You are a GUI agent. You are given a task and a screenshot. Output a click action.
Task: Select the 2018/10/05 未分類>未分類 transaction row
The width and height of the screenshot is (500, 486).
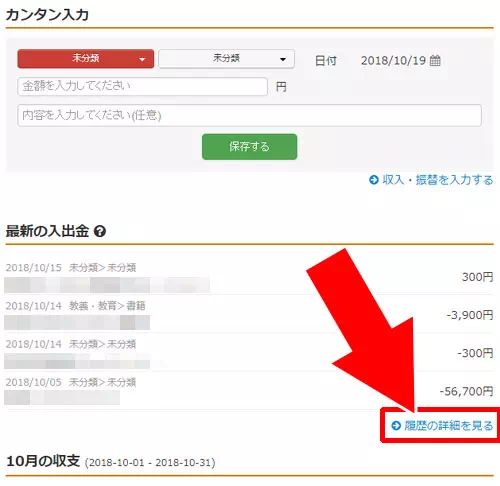click(249, 391)
